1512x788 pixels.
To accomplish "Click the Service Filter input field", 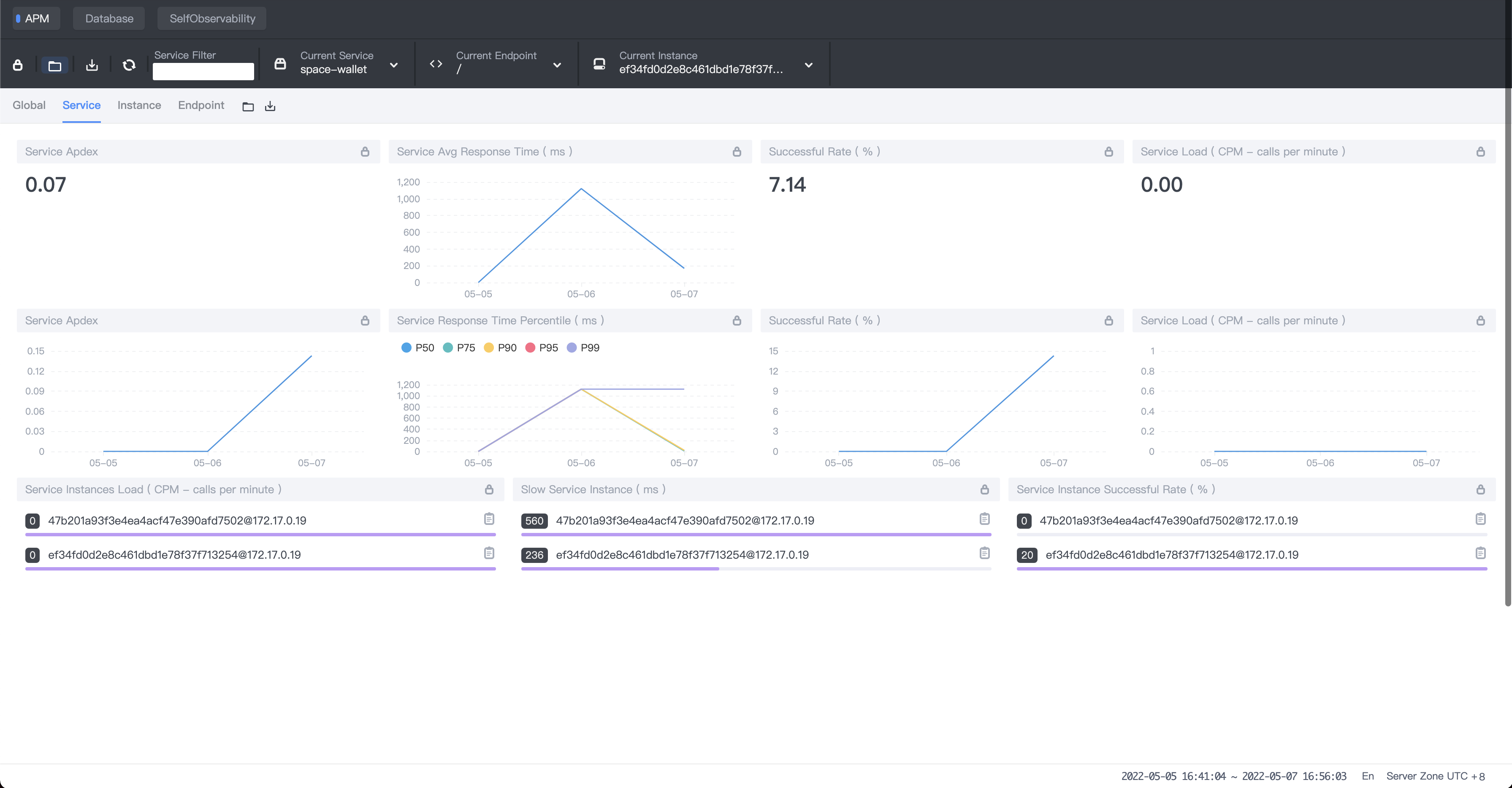I will click(203, 72).
